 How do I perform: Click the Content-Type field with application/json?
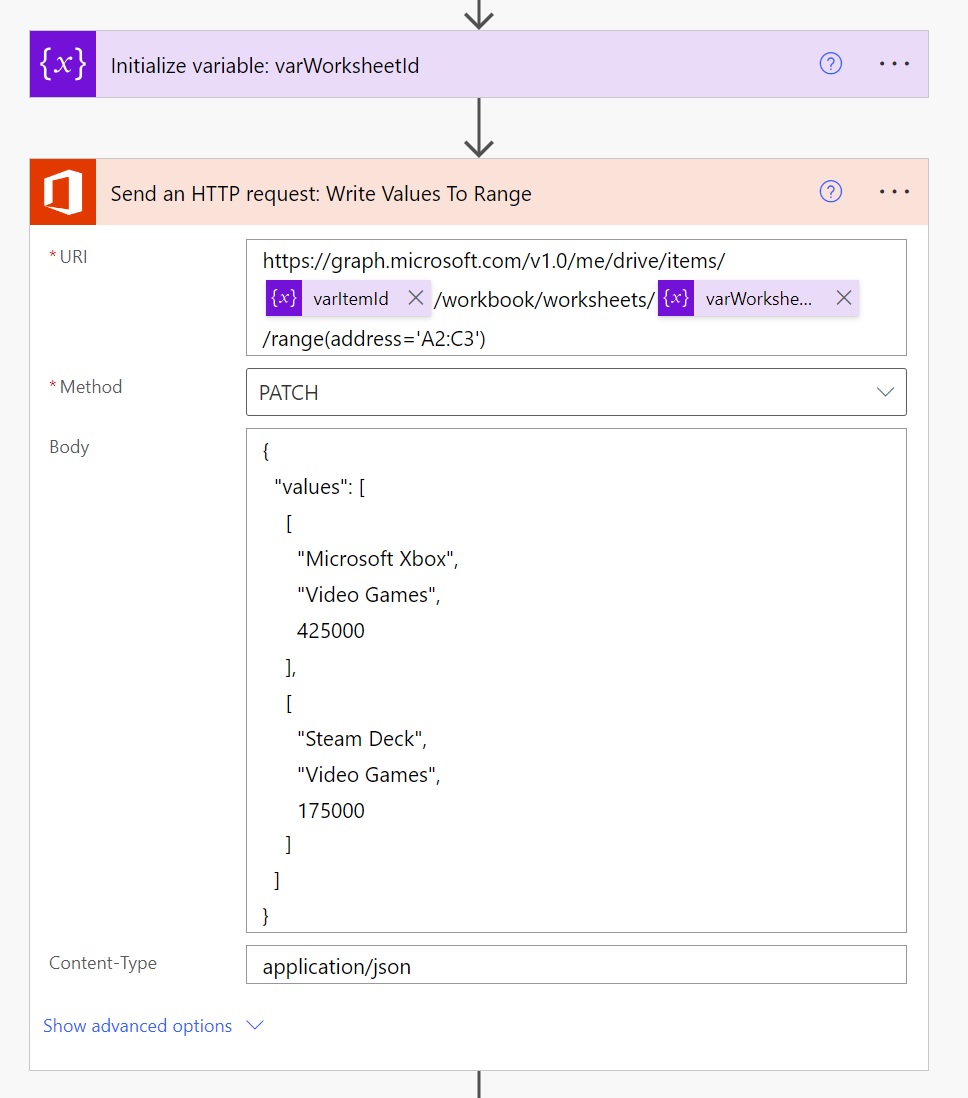[576, 966]
